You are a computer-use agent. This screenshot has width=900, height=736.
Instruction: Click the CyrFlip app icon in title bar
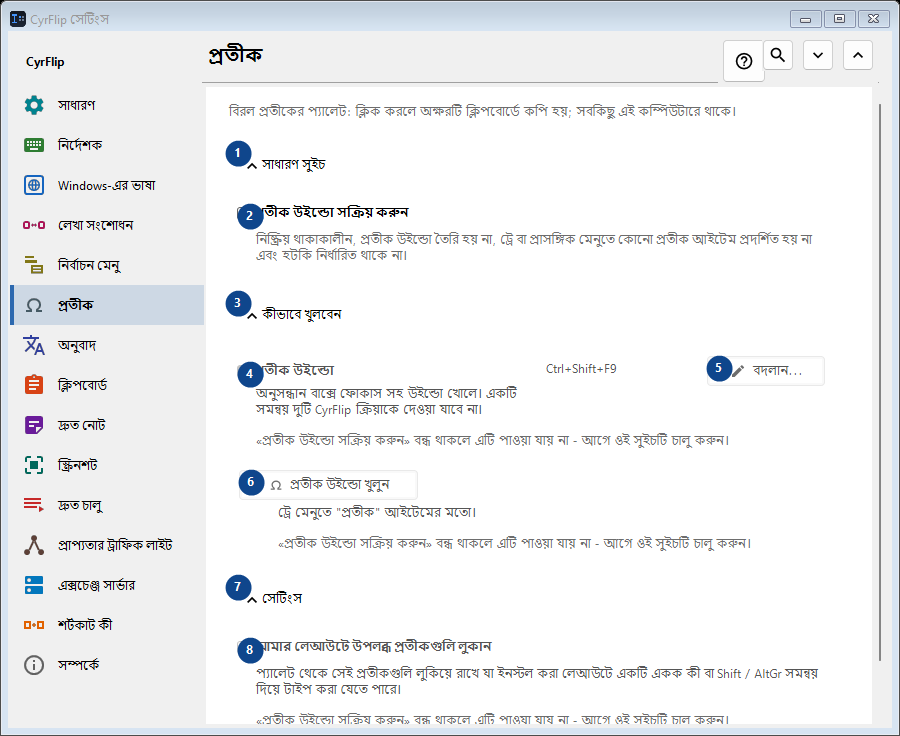pyautogui.click(x=18, y=19)
